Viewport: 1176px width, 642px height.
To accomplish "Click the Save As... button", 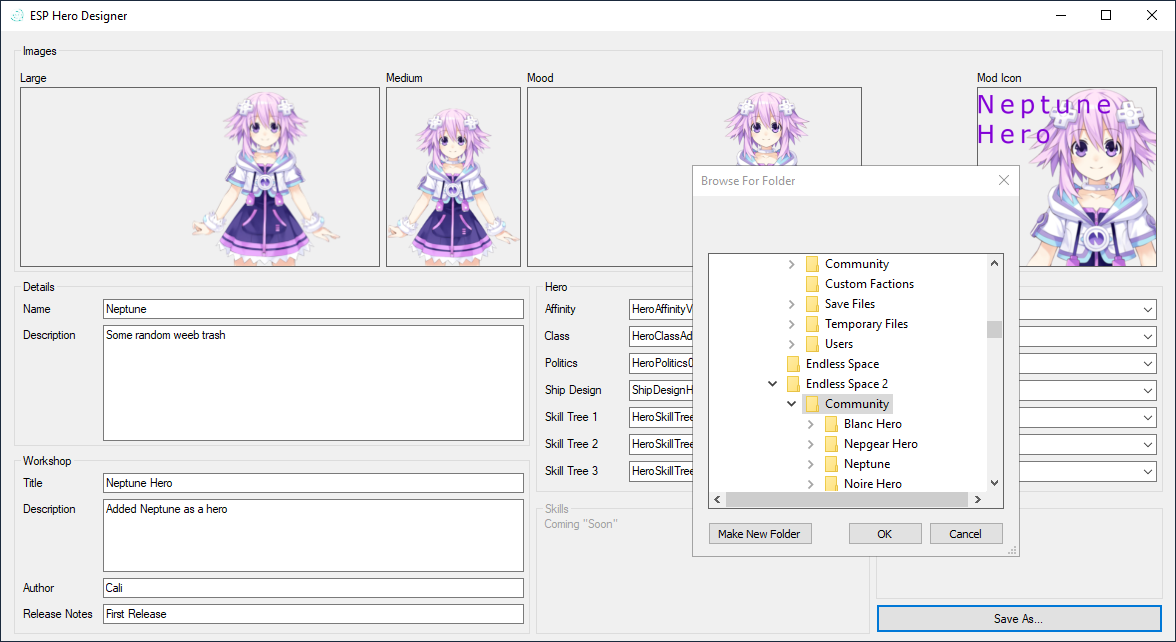I will (1018, 619).
